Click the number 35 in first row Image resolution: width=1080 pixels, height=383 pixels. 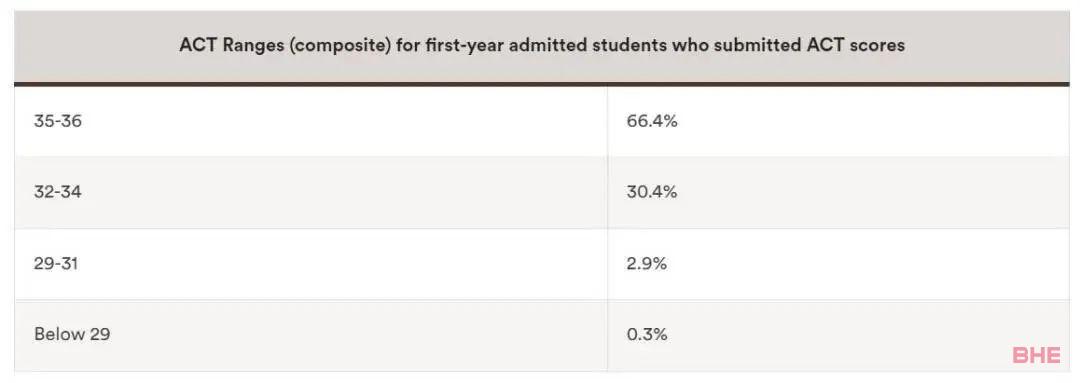(x=43, y=121)
